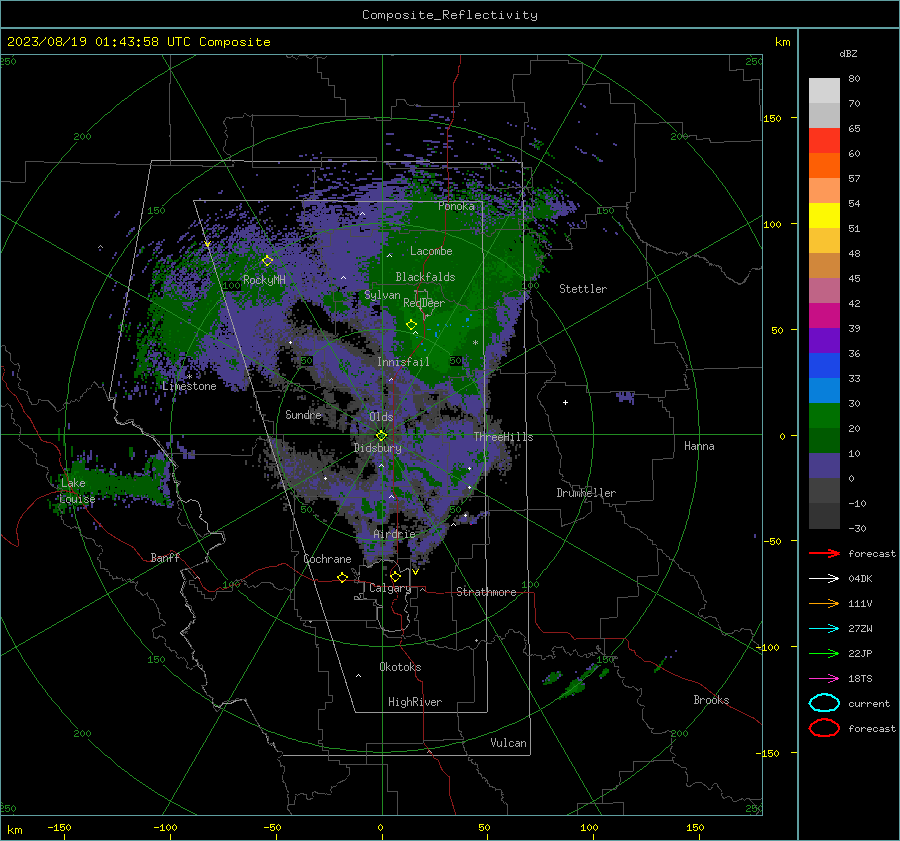The image size is (900, 841).
Task: Click the Sylvan label on the map
Action: (x=382, y=295)
